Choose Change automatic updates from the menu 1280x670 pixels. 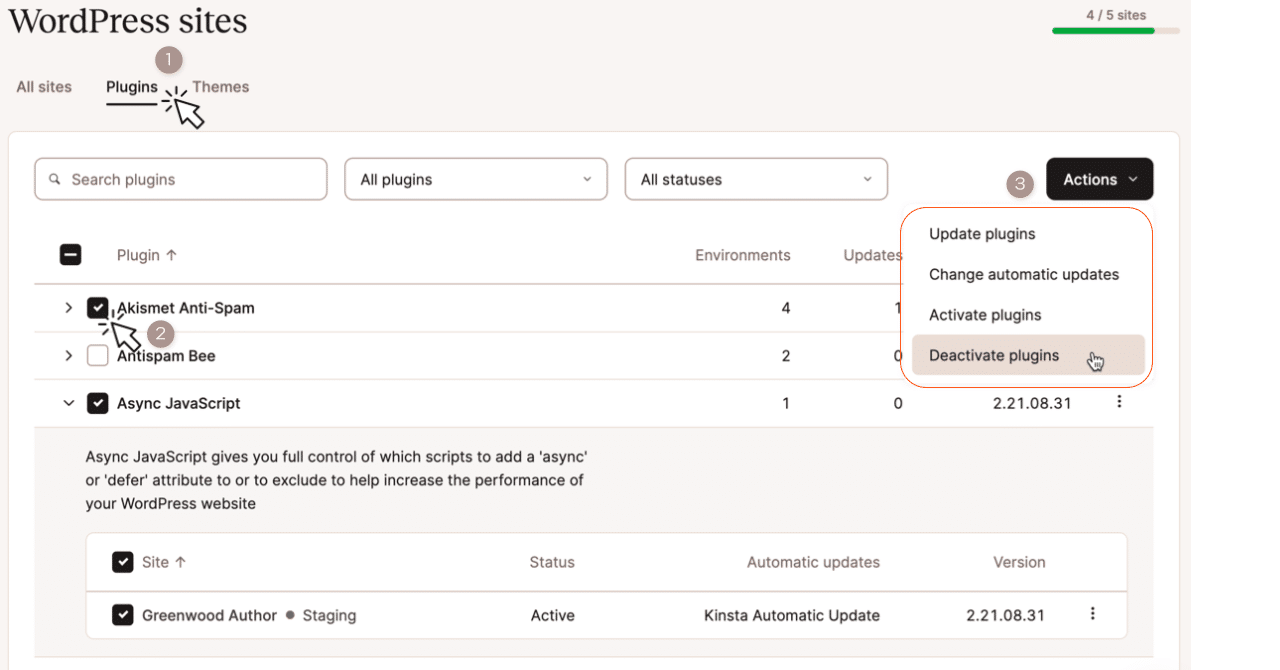pyautogui.click(x=1023, y=274)
